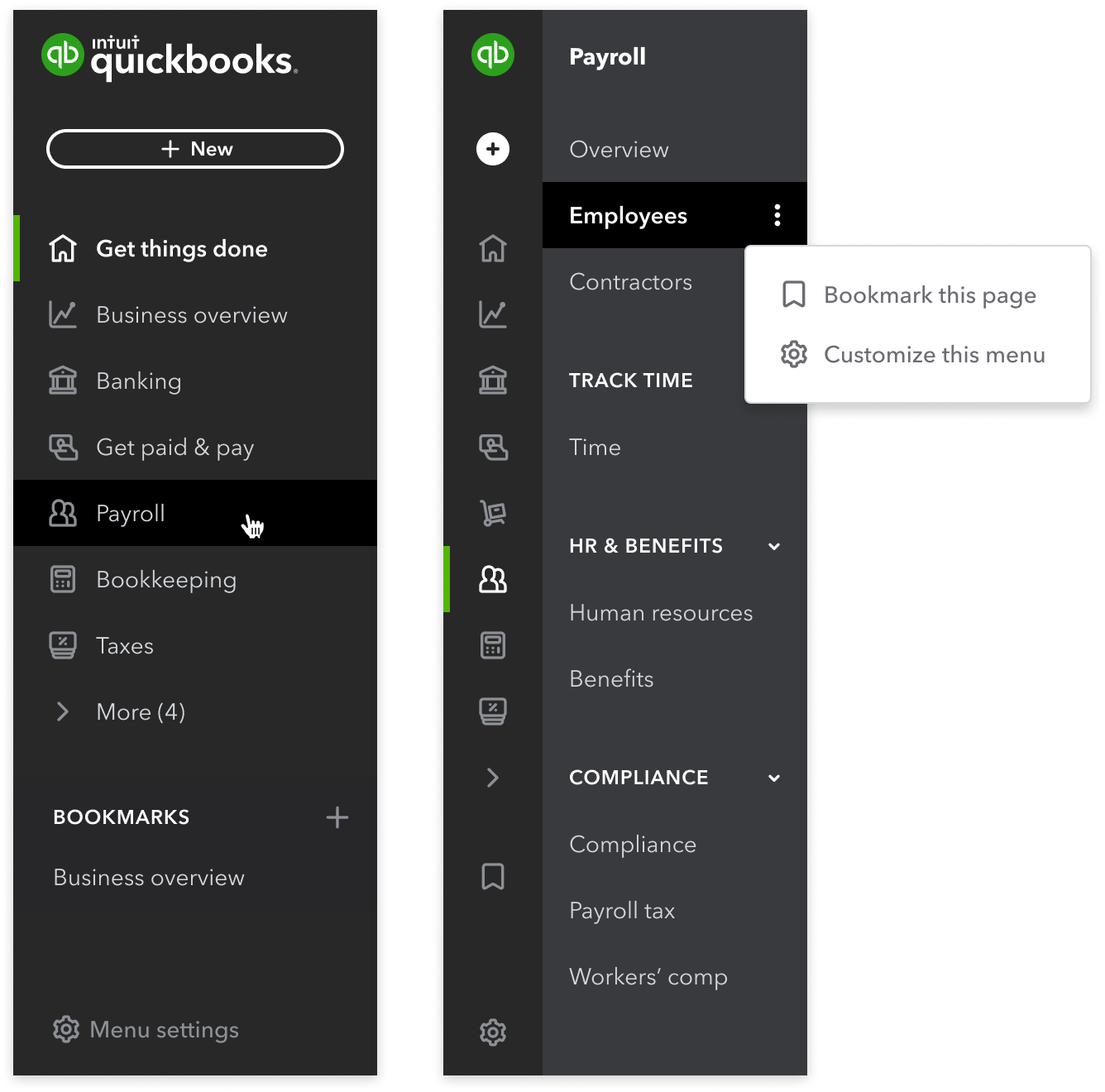This screenshot has height=1092, width=1105.
Task: Collapse the HR & BENEFITS section
Action: pos(774,546)
